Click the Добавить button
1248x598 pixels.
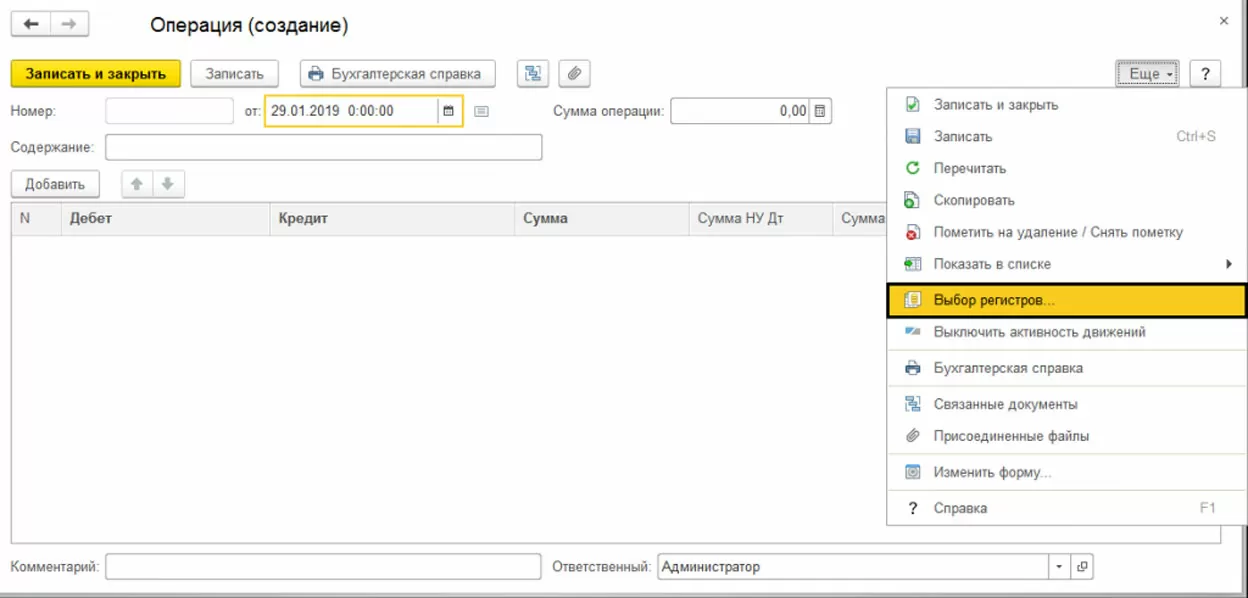pyautogui.click(x=55, y=183)
